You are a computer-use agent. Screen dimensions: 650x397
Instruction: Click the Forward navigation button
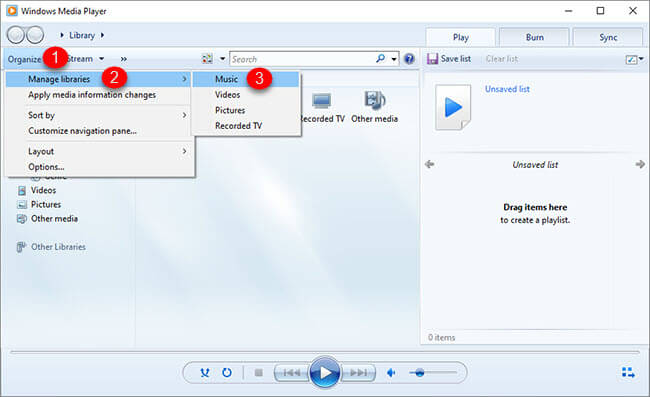click(x=35, y=35)
